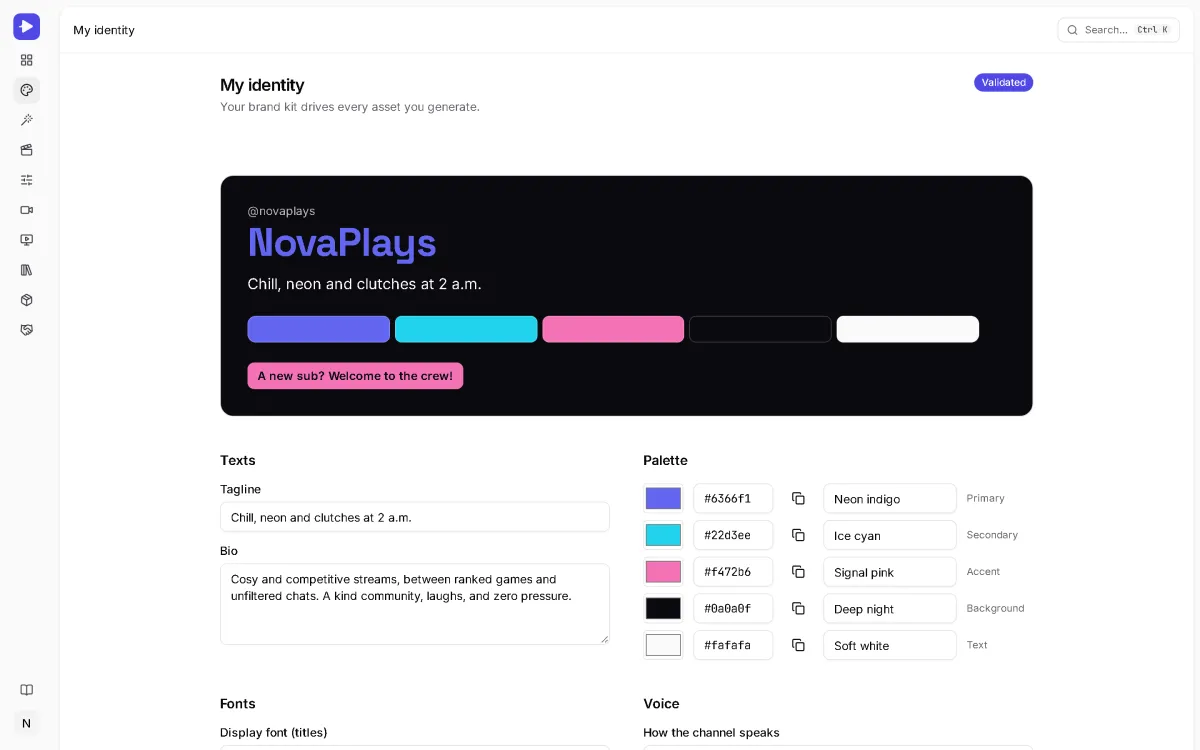Click the Voice section heading

coord(661,704)
